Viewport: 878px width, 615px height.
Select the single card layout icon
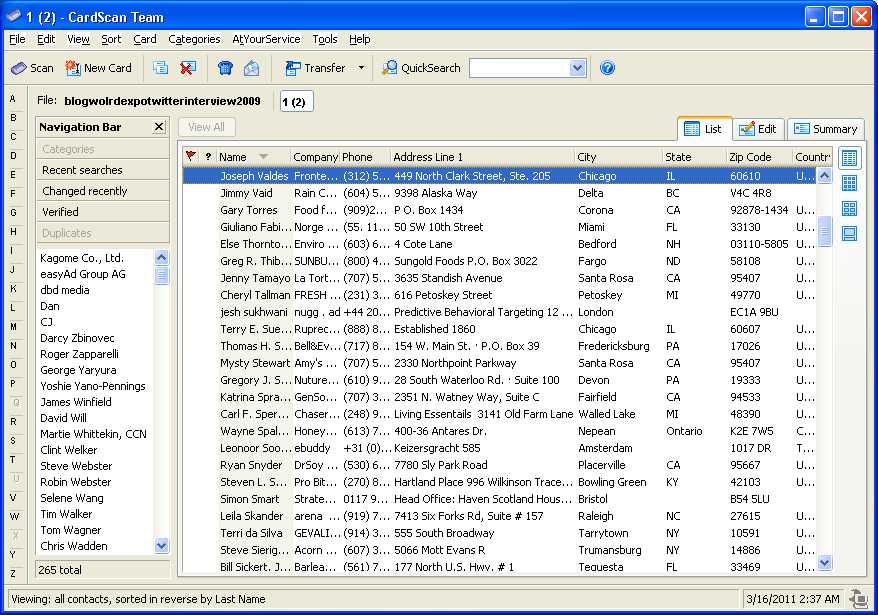849,233
